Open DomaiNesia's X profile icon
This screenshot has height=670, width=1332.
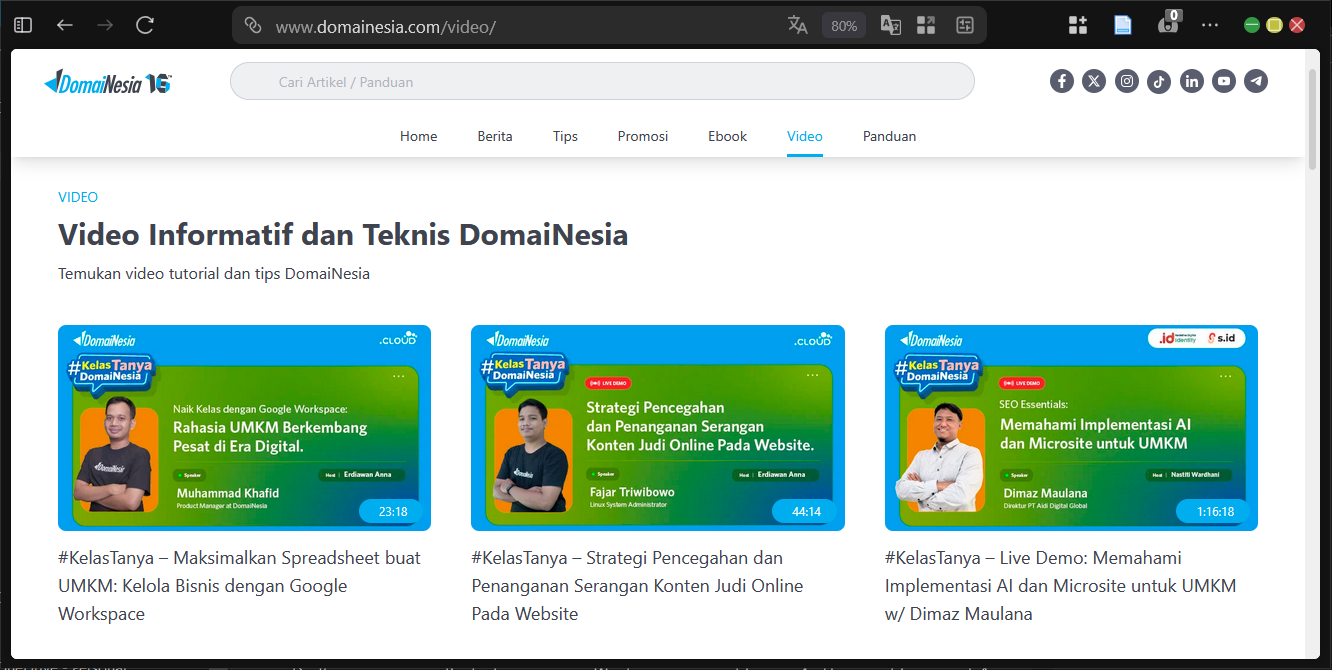pos(1094,81)
